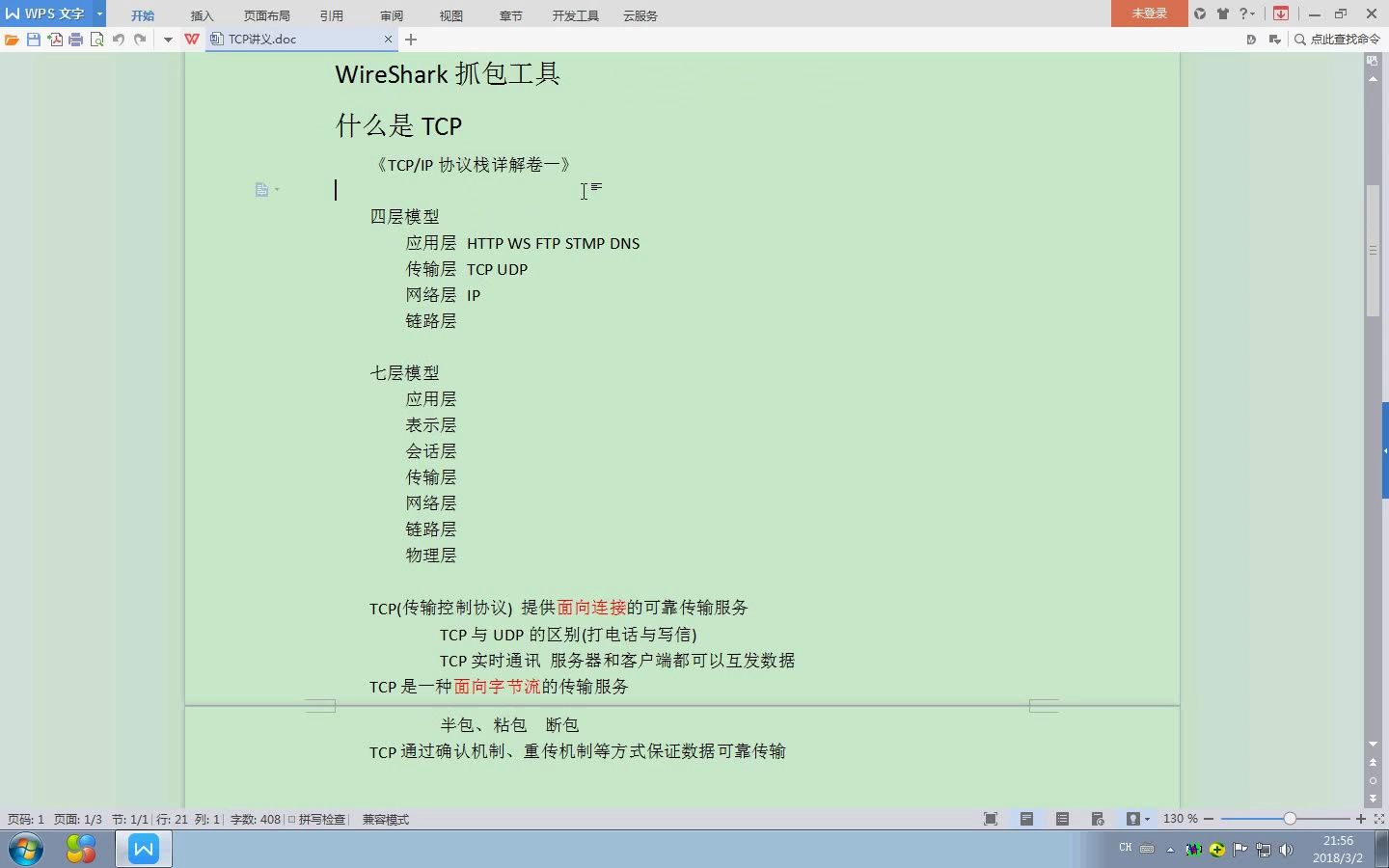This screenshot has height=868, width=1389.
Task: Open the 视图 ribbon tab
Action: click(x=451, y=15)
